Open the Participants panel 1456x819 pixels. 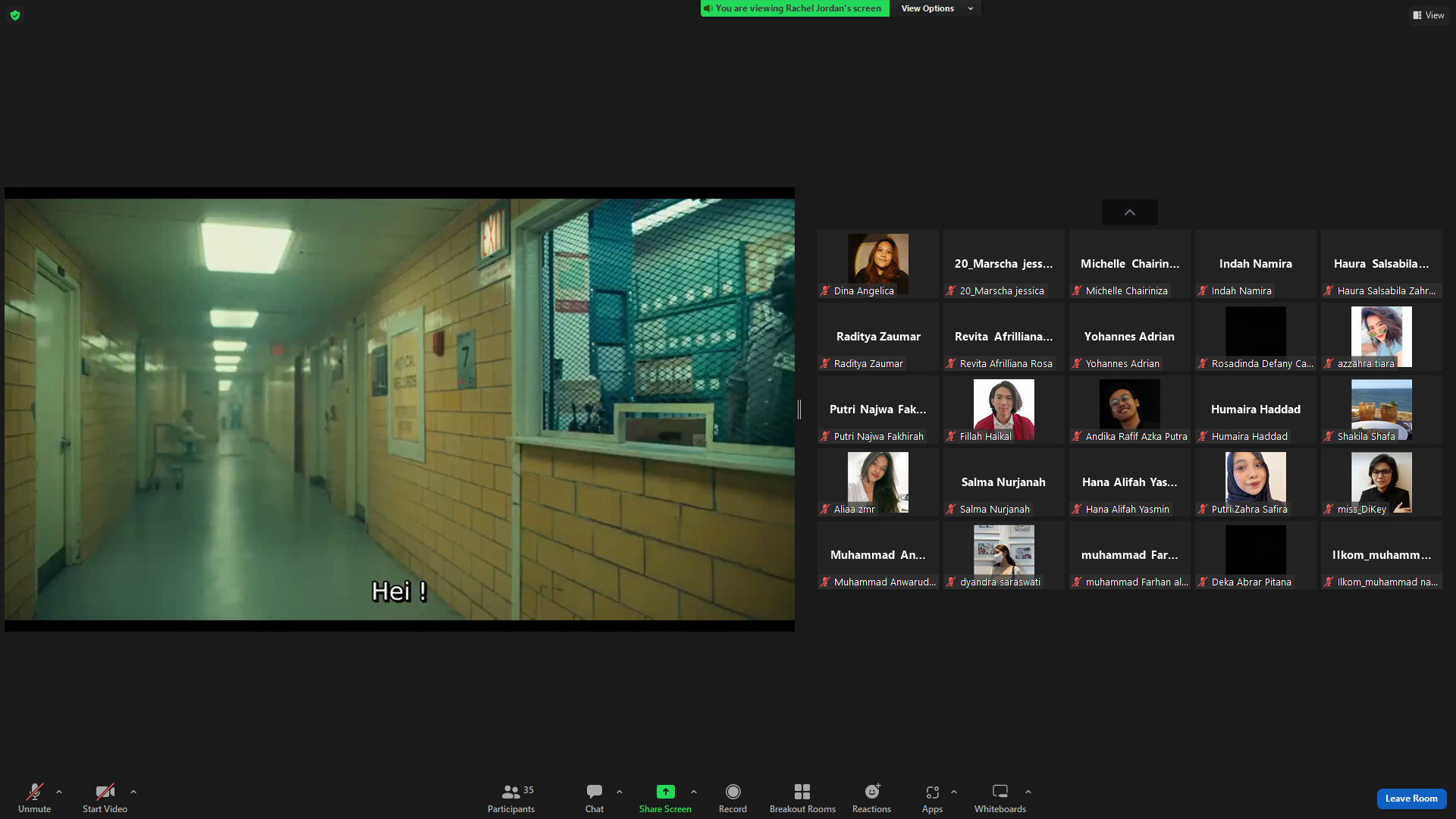point(511,799)
